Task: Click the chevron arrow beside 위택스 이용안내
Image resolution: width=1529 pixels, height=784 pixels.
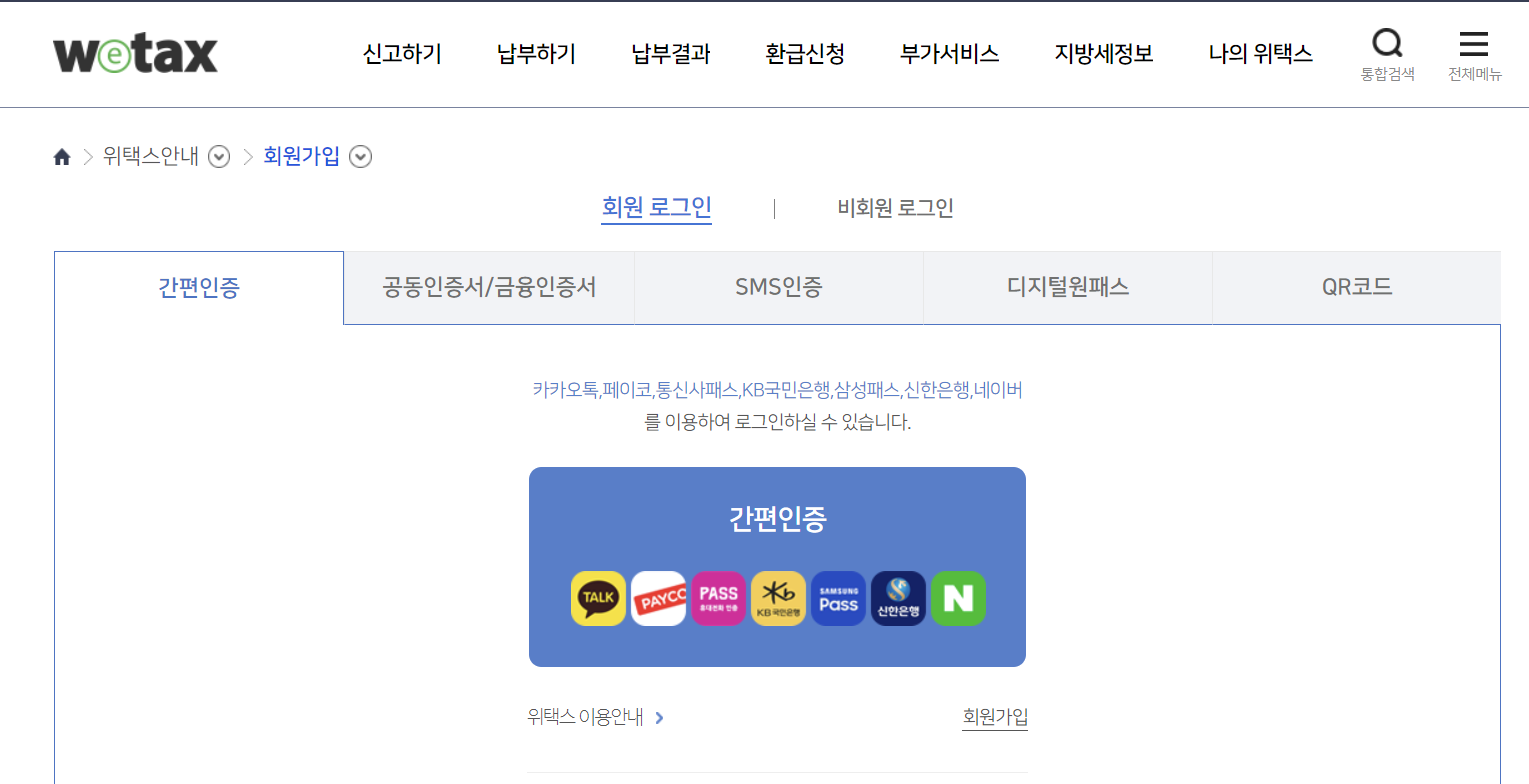Action: [x=659, y=718]
